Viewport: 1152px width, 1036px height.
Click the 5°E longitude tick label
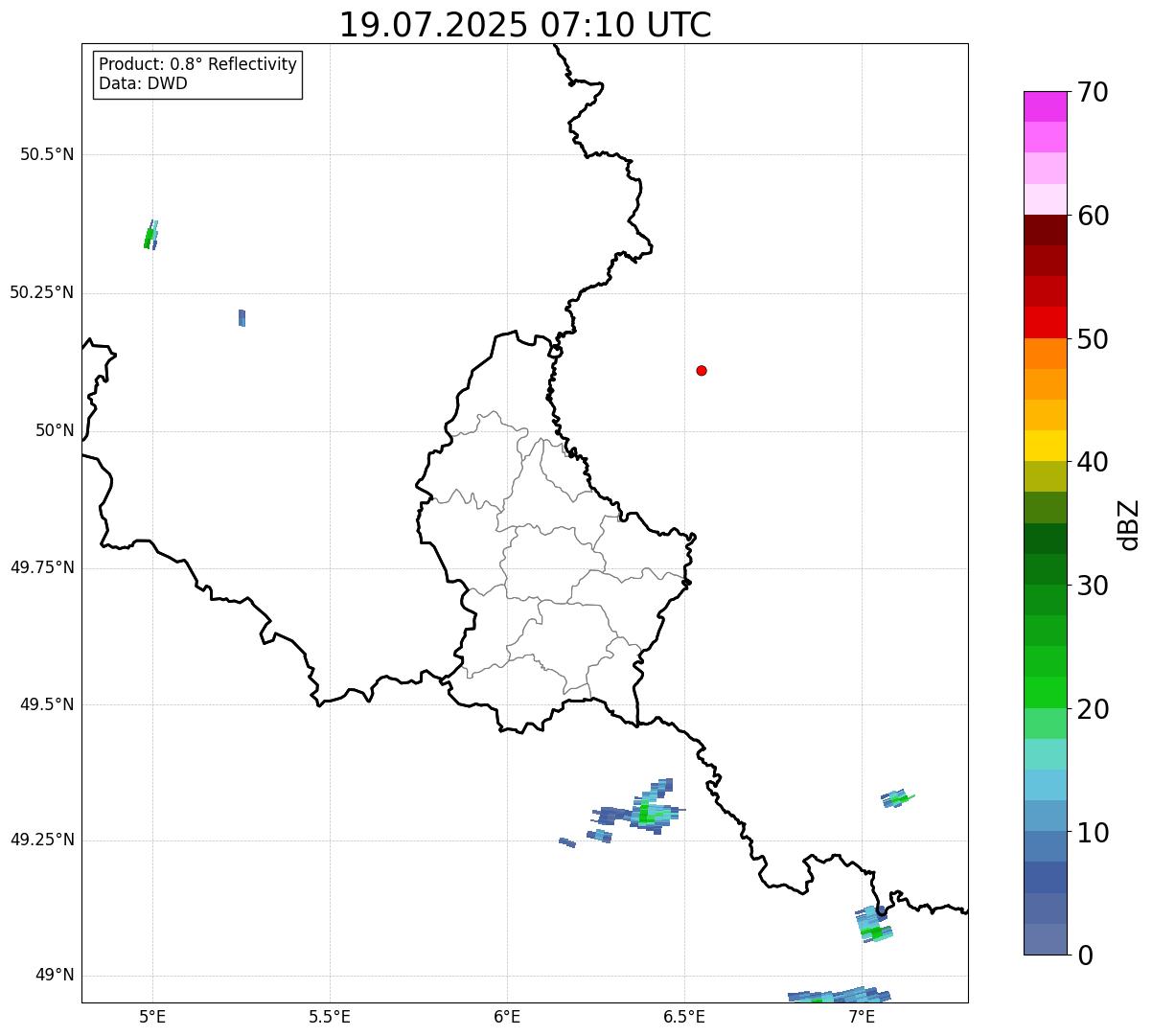point(152,1016)
